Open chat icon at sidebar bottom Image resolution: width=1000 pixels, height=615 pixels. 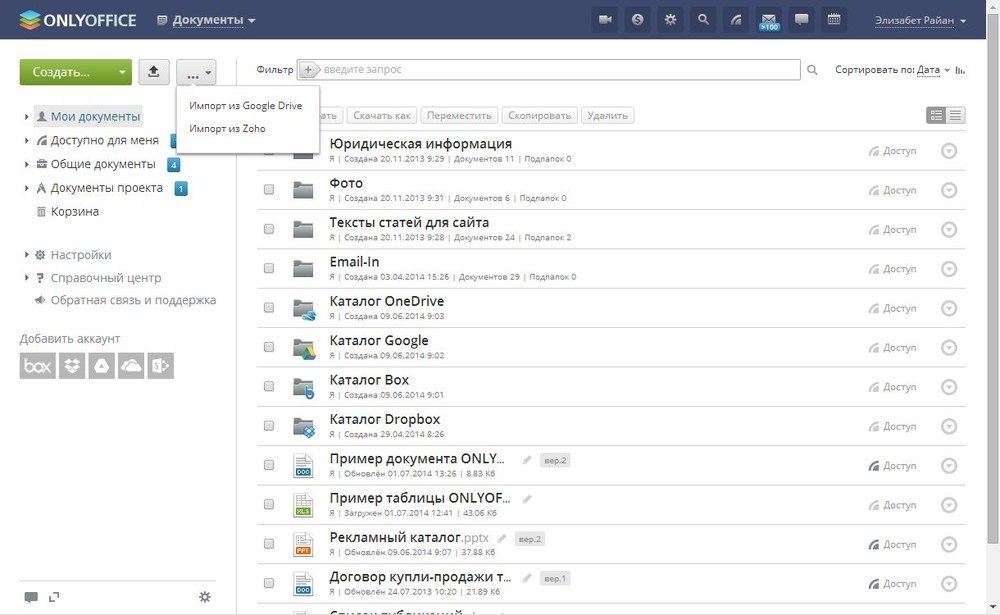[31, 597]
